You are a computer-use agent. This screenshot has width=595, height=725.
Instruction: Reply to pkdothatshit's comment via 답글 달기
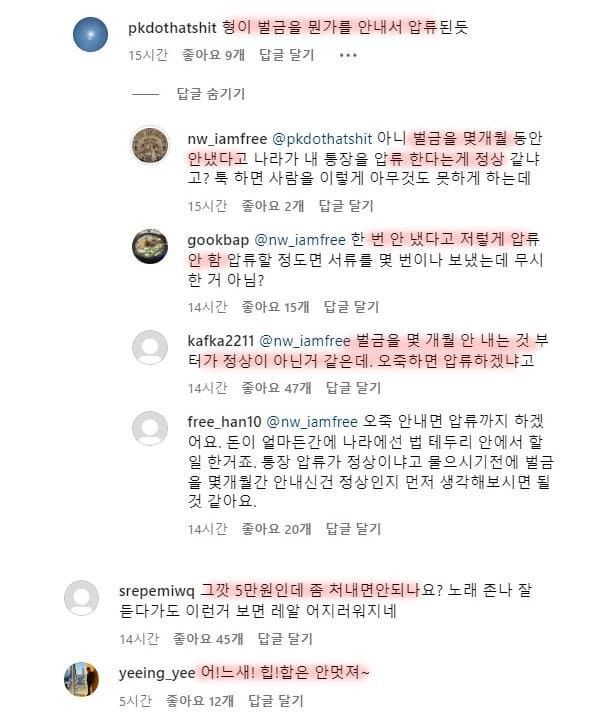click(x=287, y=55)
